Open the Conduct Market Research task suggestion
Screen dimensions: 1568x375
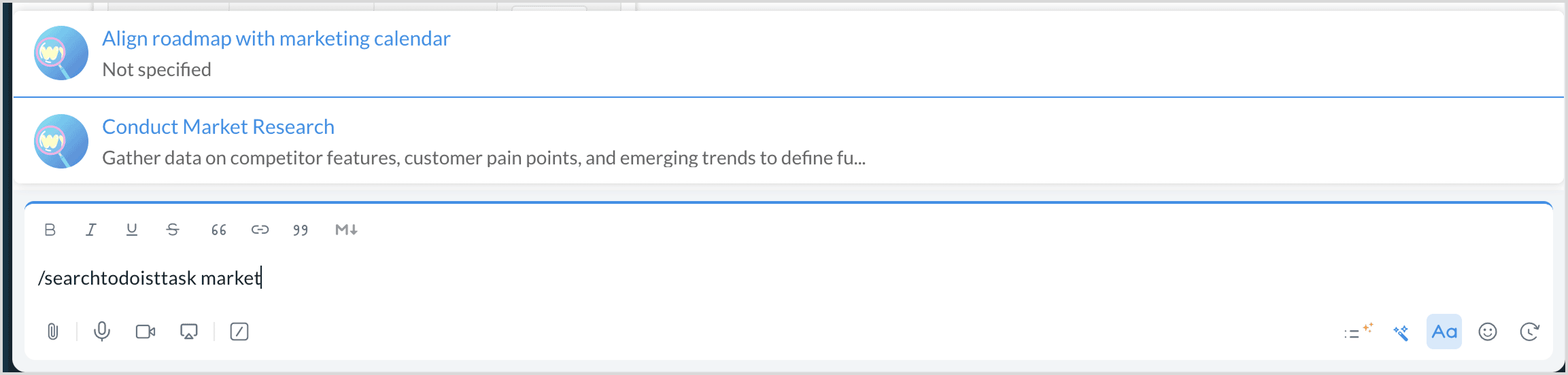coord(218,127)
